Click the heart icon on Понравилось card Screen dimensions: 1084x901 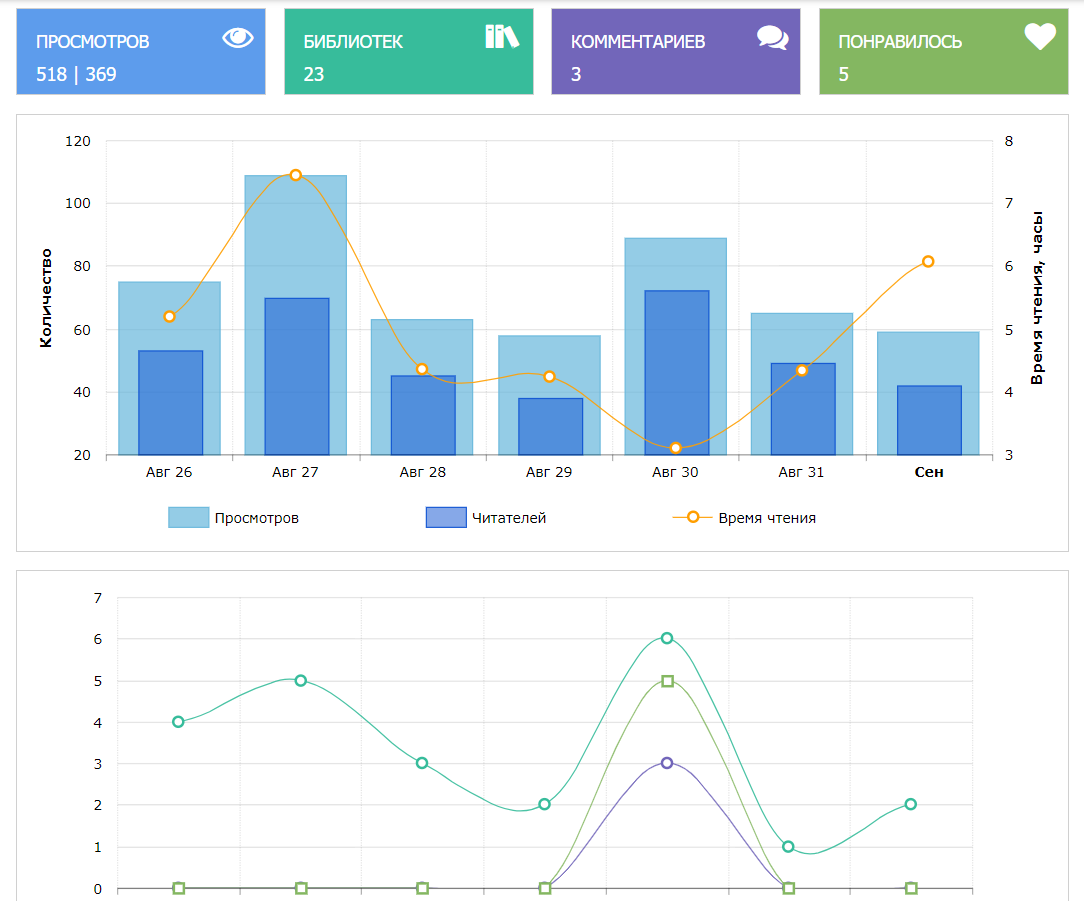(x=1040, y=37)
